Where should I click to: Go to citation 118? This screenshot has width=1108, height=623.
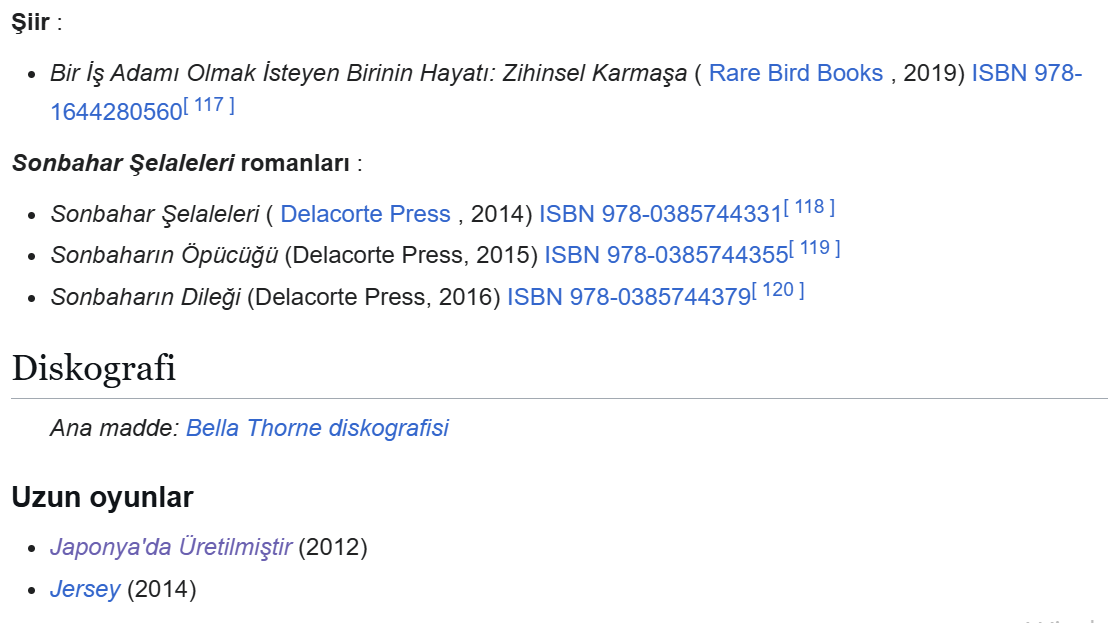click(x=809, y=208)
